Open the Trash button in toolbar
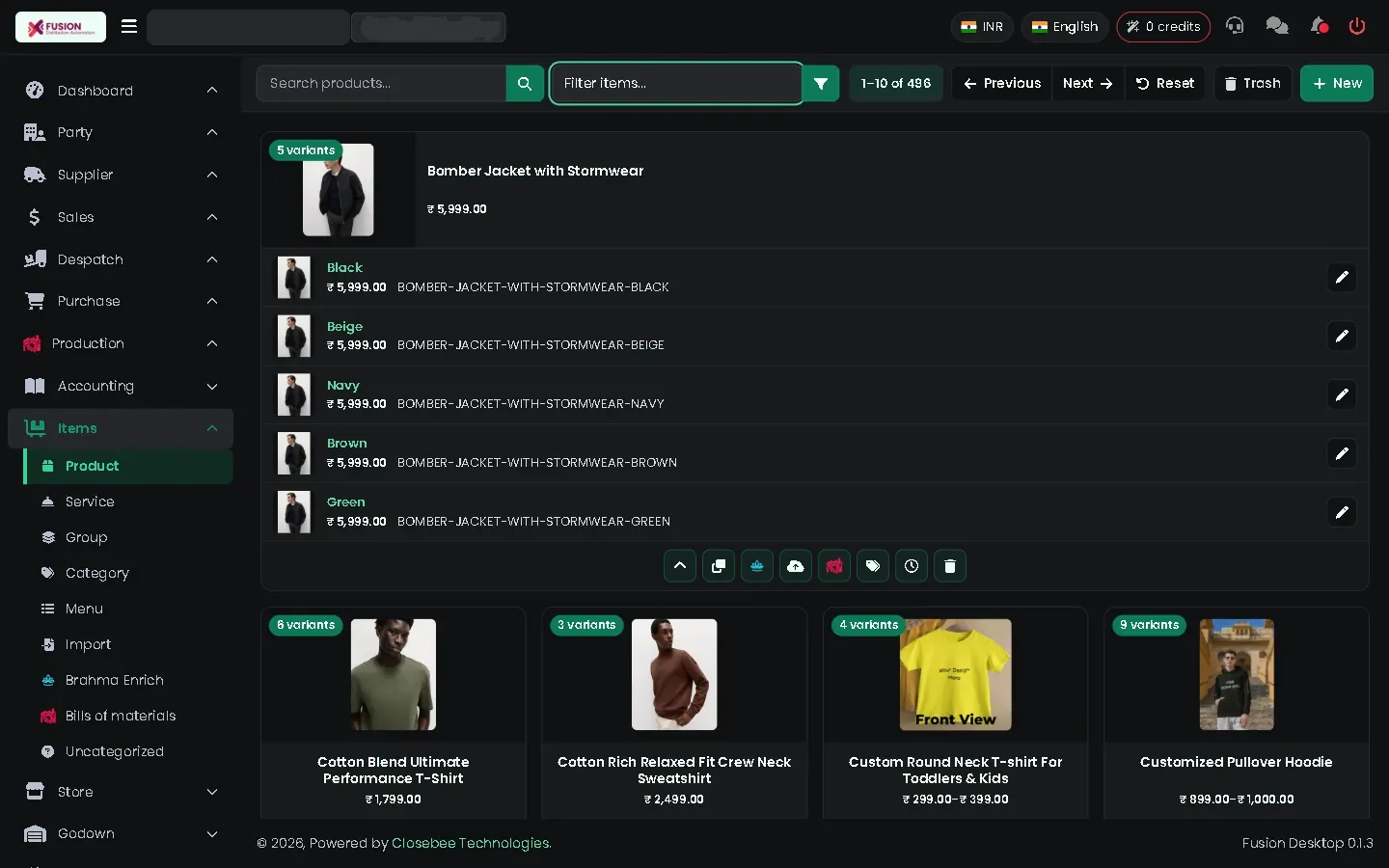1389x868 pixels. click(1252, 84)
